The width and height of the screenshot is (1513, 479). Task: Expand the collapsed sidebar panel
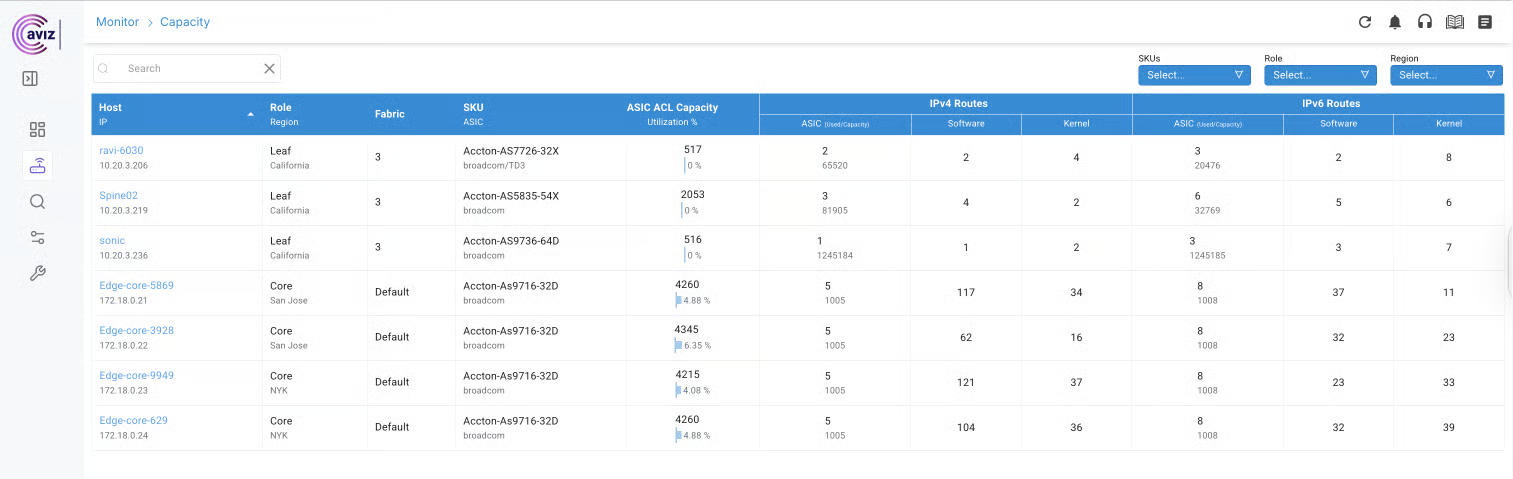[30, 78]
